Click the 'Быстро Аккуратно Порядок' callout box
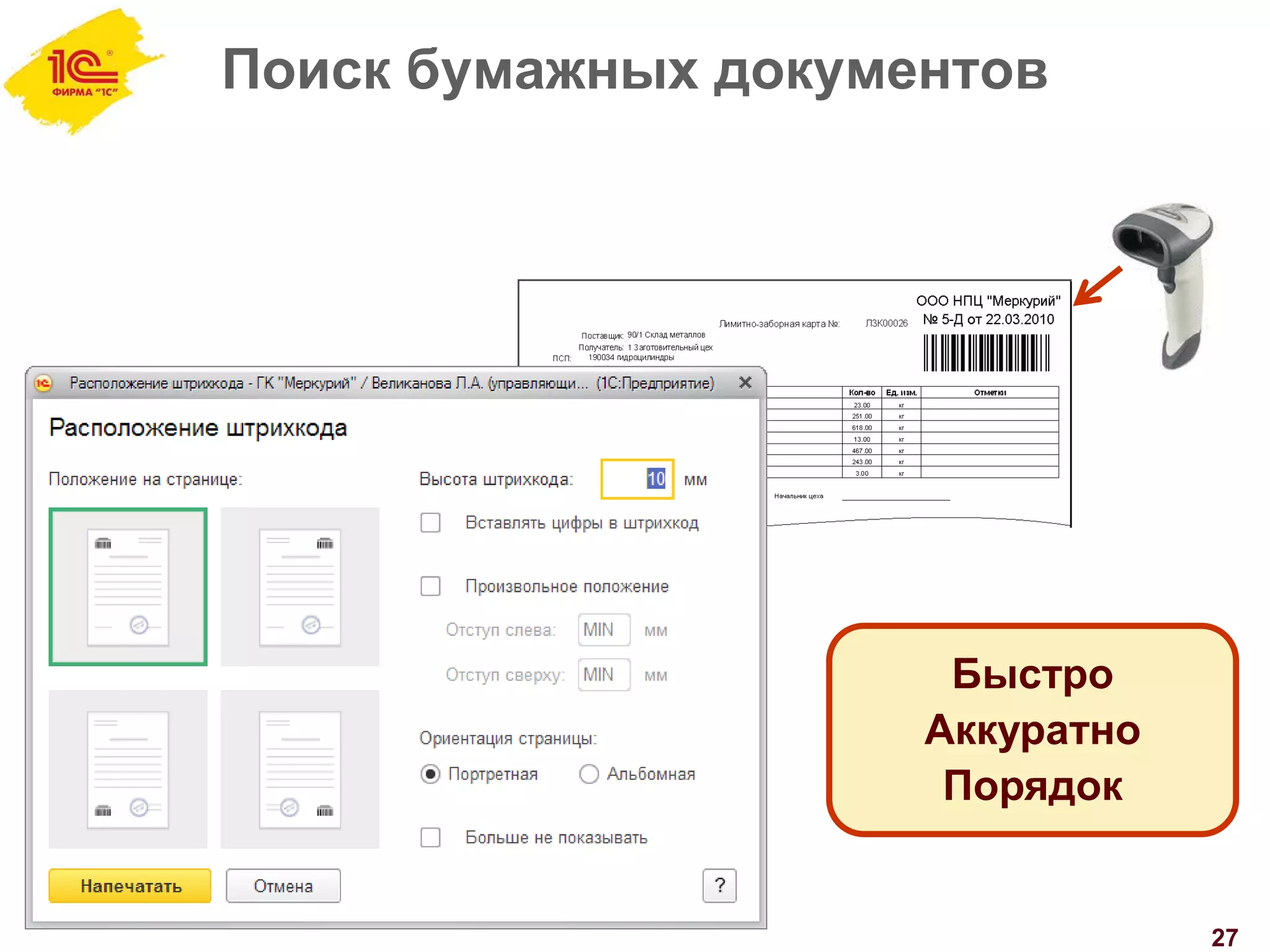This screenshot has width=1270, height=952. pyautogui.click(x=1032, y=729)
